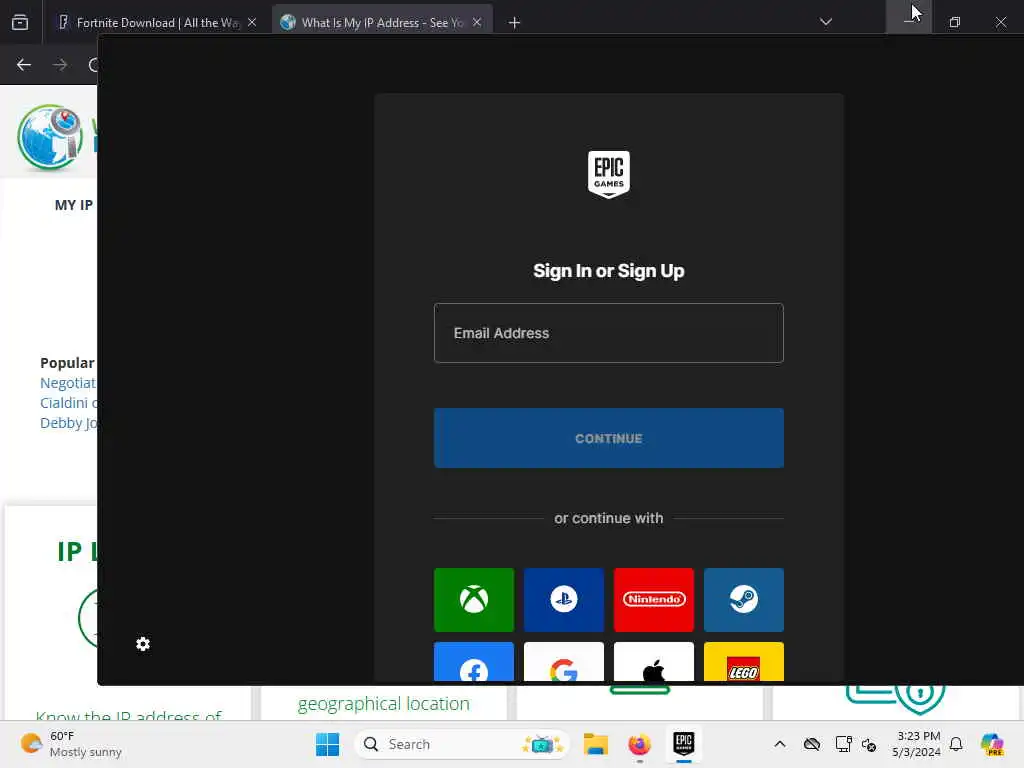This screenshot has width=1024, height=768.
Task: Click the muted volume tray icon
Action: (869, 744)
